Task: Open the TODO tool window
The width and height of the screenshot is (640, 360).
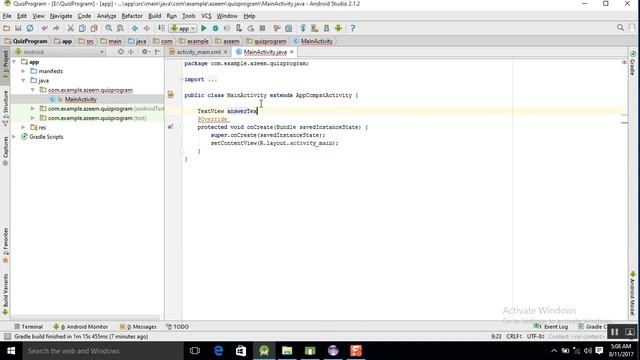Action: [x=177, y=327]
